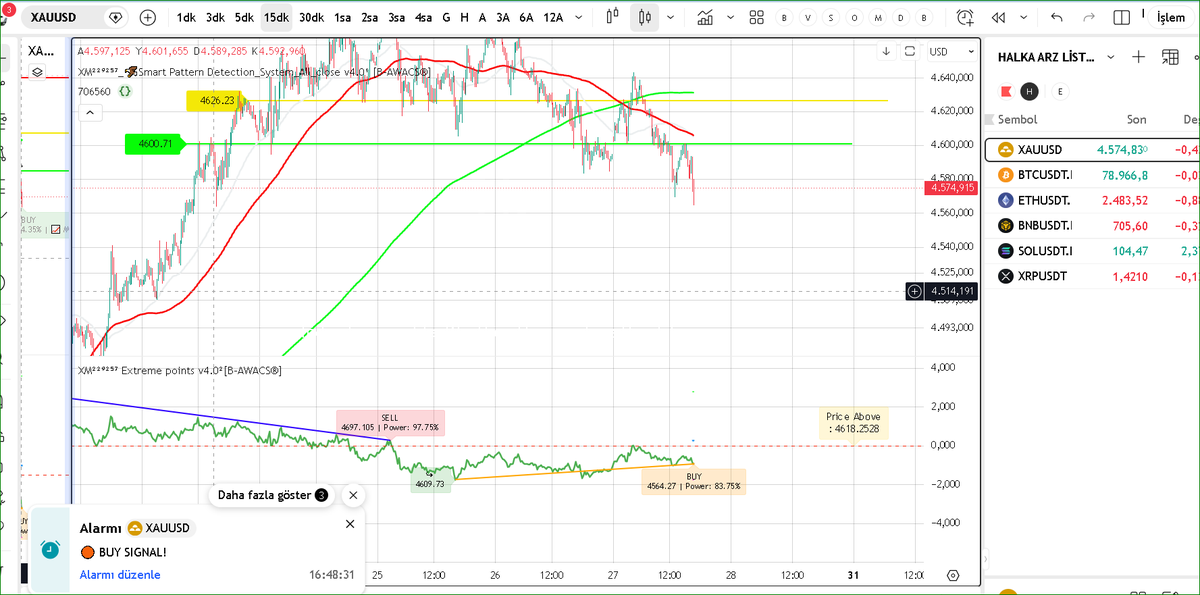This screenshot has height=595, width=1200.
Task: Start bar replay with the rewind icon
Action: (x=998, y=17)
